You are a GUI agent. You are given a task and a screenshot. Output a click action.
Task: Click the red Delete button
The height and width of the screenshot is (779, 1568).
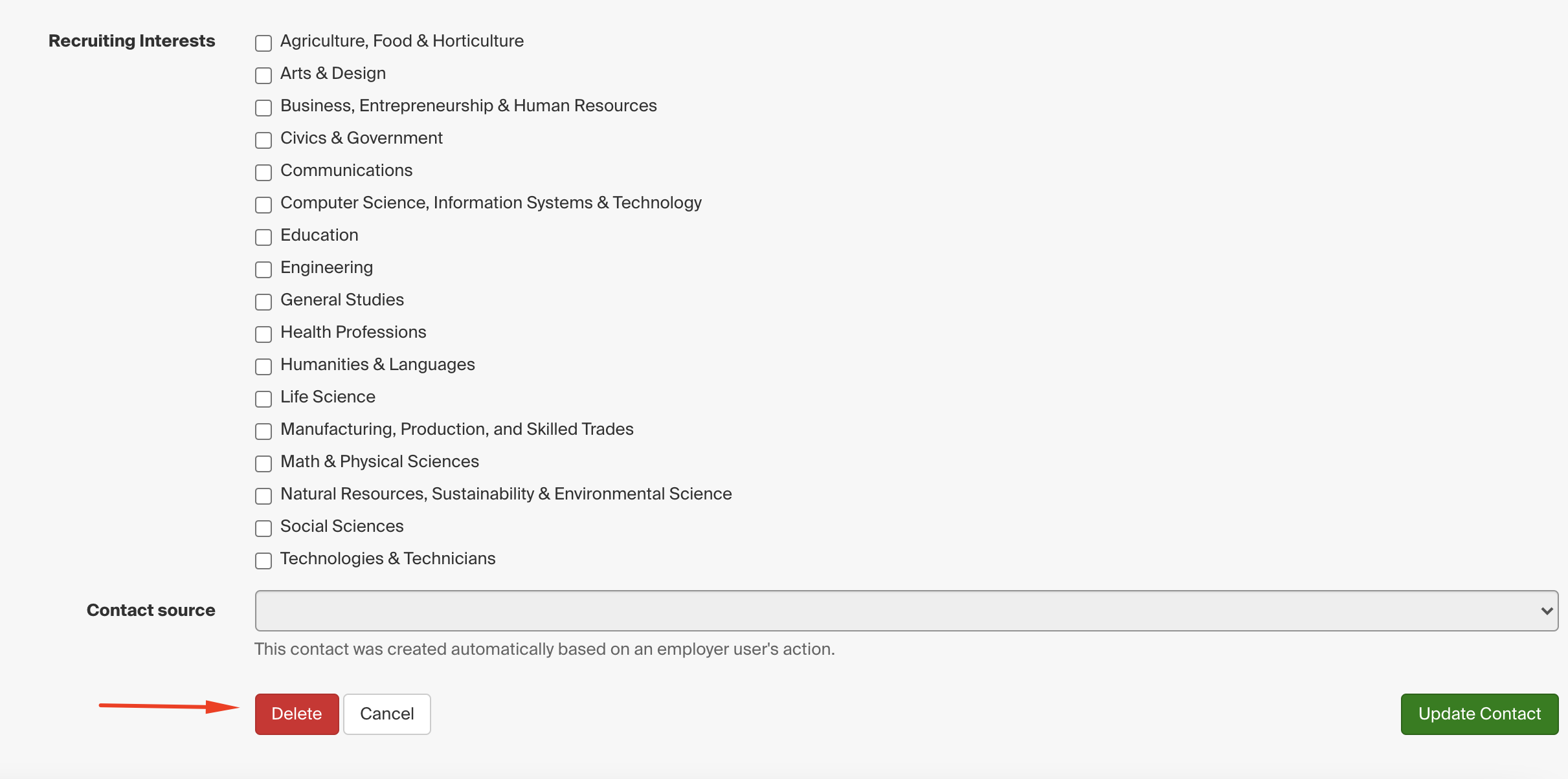[x=297, y=714]
